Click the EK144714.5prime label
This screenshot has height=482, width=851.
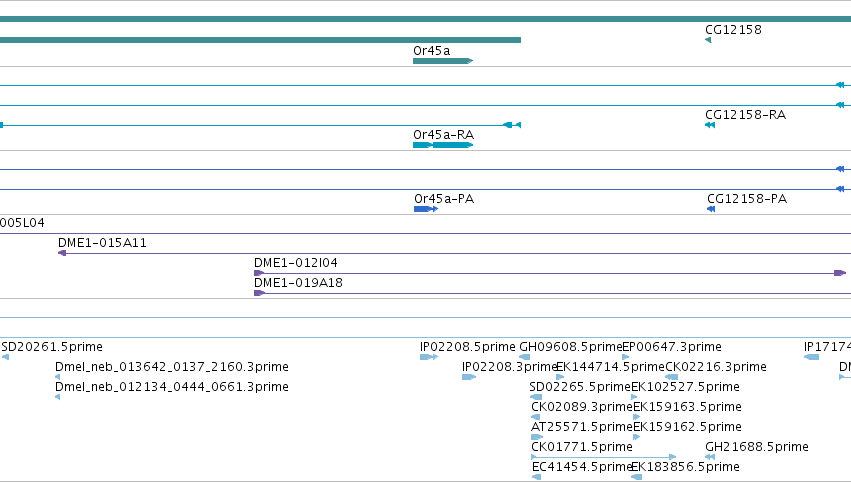click(611, 367)
